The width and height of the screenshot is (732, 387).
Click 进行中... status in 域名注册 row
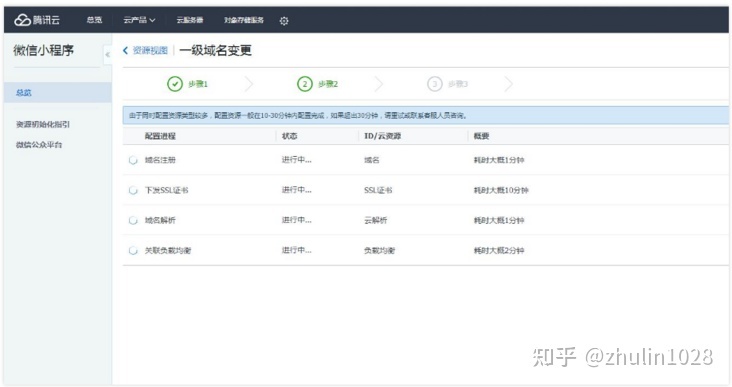[x=296, y=160]
